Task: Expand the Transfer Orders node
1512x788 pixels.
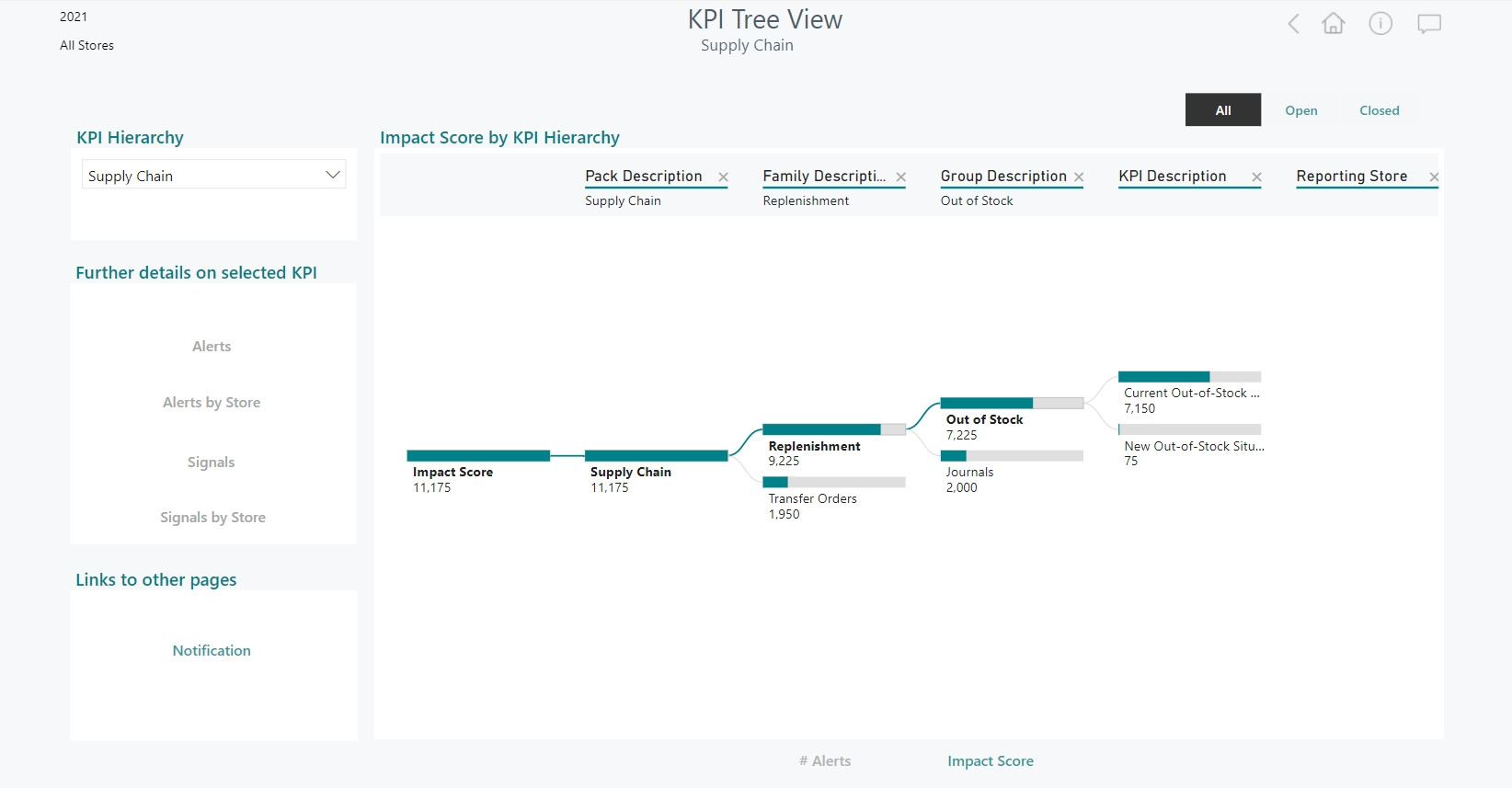Action: (x=833, y=483)
